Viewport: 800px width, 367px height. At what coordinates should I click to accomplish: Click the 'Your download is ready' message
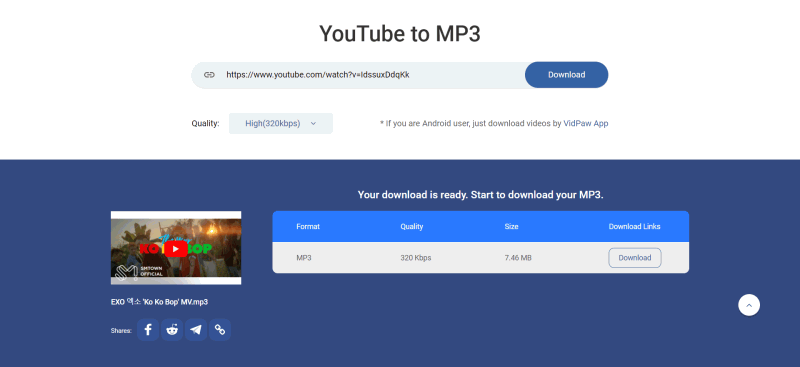481,195
